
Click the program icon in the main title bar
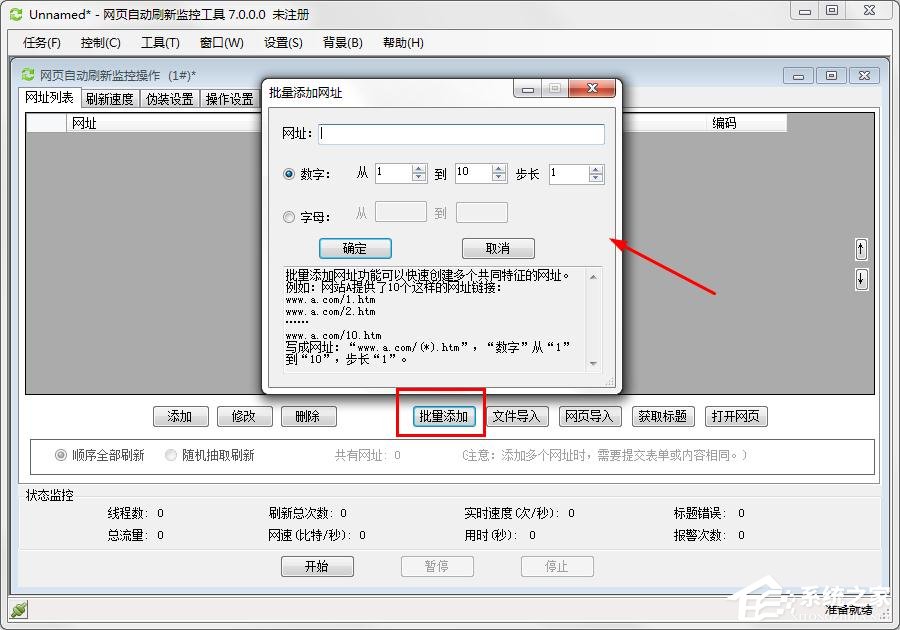(15, 11)
